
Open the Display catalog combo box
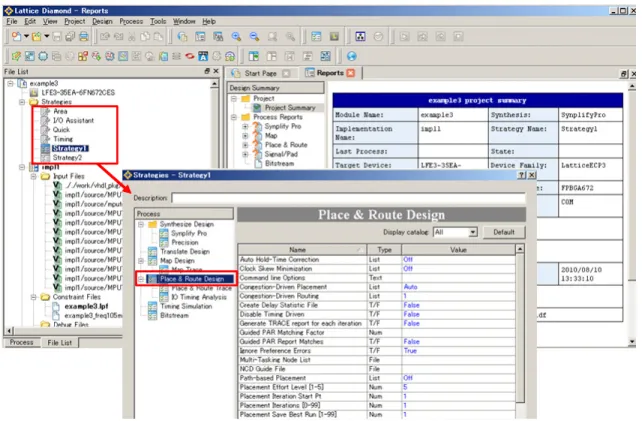pyautogui.click(x=455, y=232)
